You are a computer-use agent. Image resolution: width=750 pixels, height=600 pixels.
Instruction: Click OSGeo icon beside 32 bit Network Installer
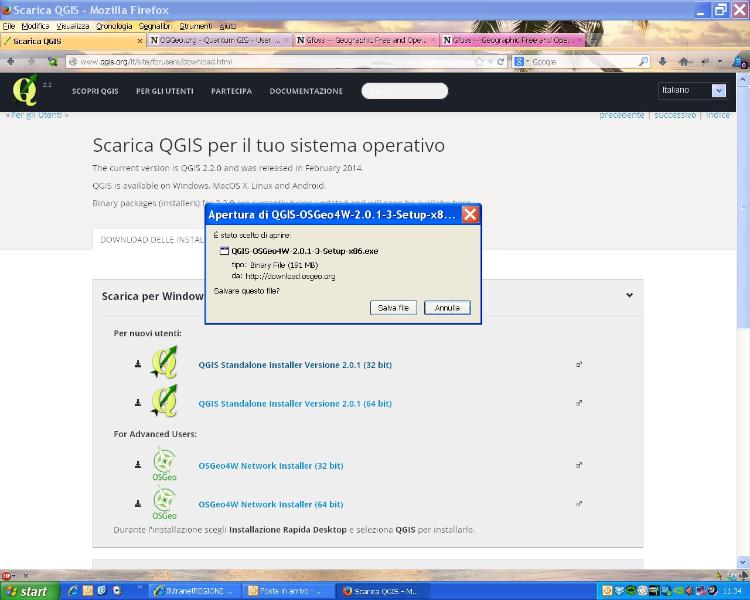click(164, 465)
